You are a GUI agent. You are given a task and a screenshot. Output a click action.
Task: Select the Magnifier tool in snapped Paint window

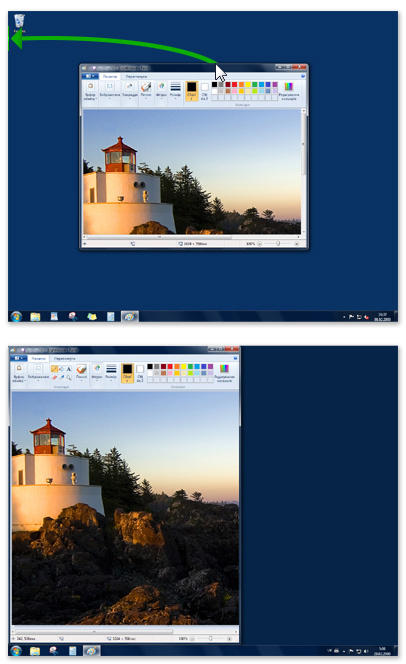[69, 377]
